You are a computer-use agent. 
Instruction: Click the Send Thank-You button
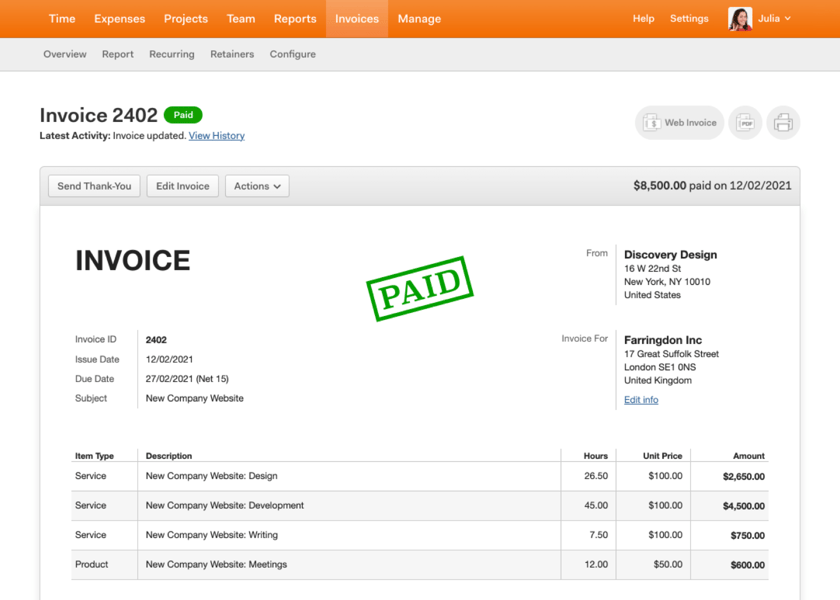(x=94, y=186)
